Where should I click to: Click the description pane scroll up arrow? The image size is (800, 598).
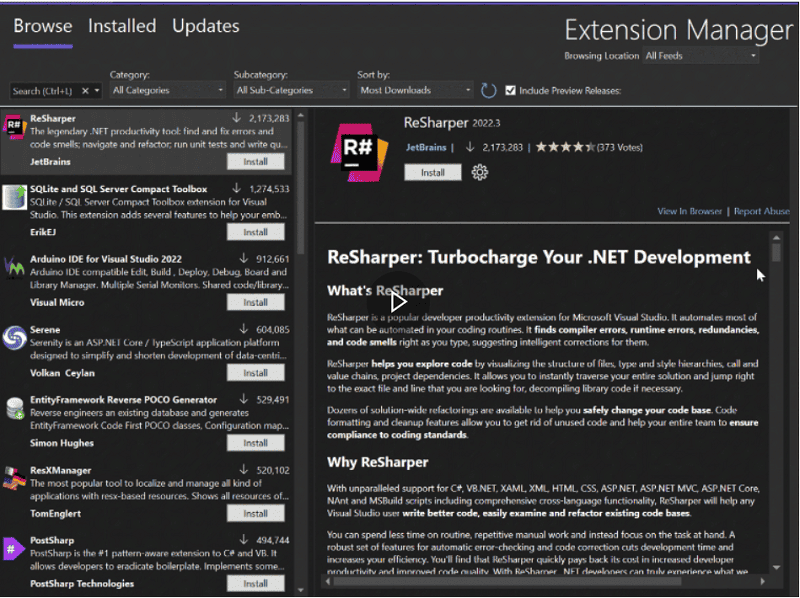[x=777, y=237]
